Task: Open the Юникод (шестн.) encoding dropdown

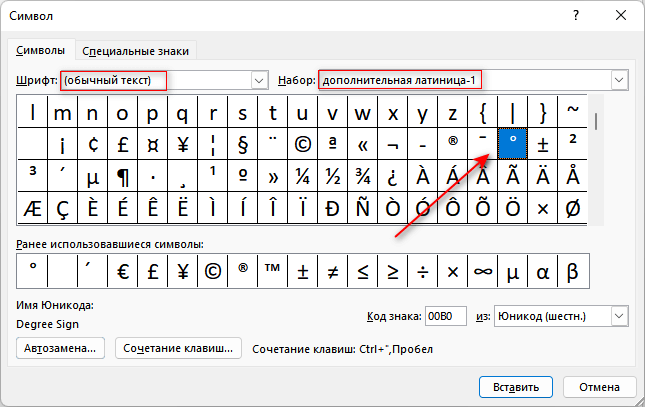Action: point(619,317)
